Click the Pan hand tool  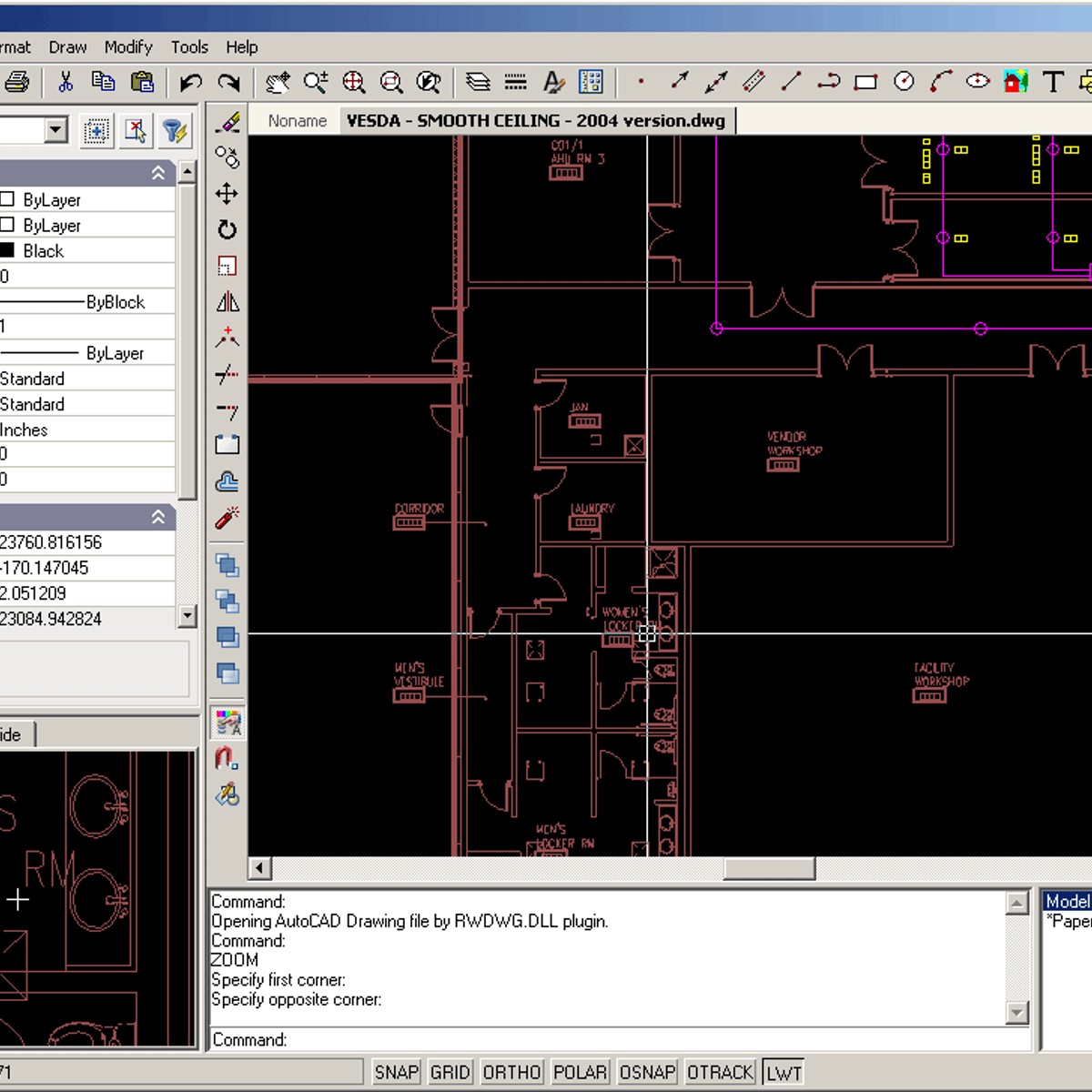click(278, 83)
